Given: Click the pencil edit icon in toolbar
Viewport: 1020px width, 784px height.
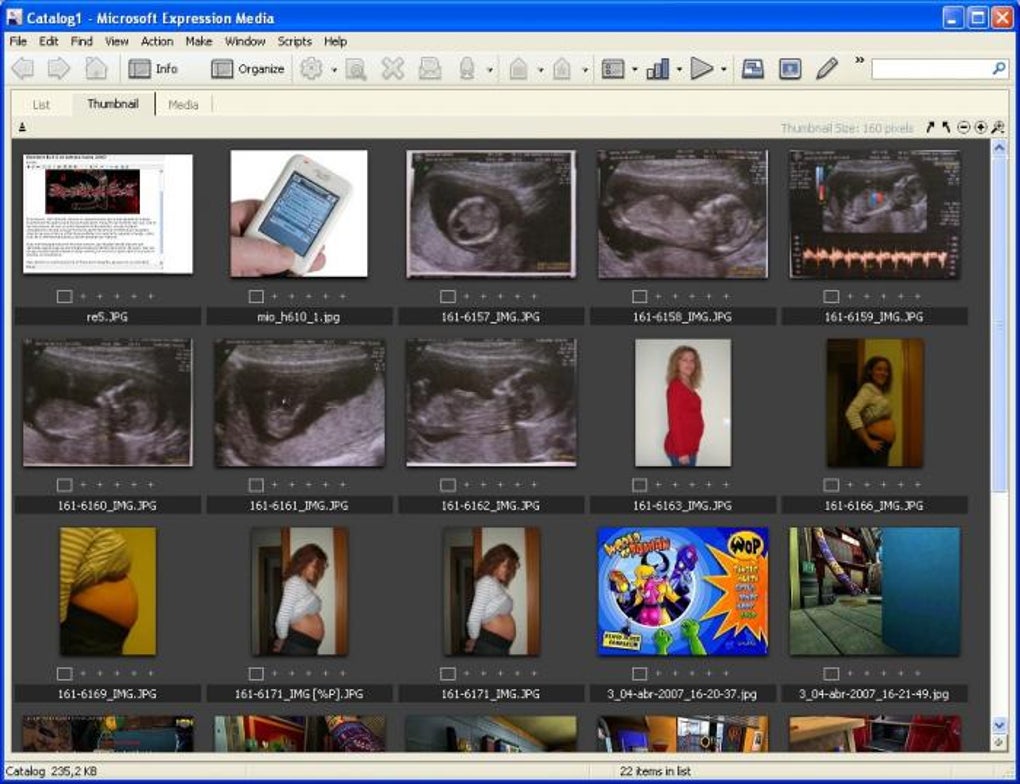Looking at the screenshot, I should coord(826,69).
